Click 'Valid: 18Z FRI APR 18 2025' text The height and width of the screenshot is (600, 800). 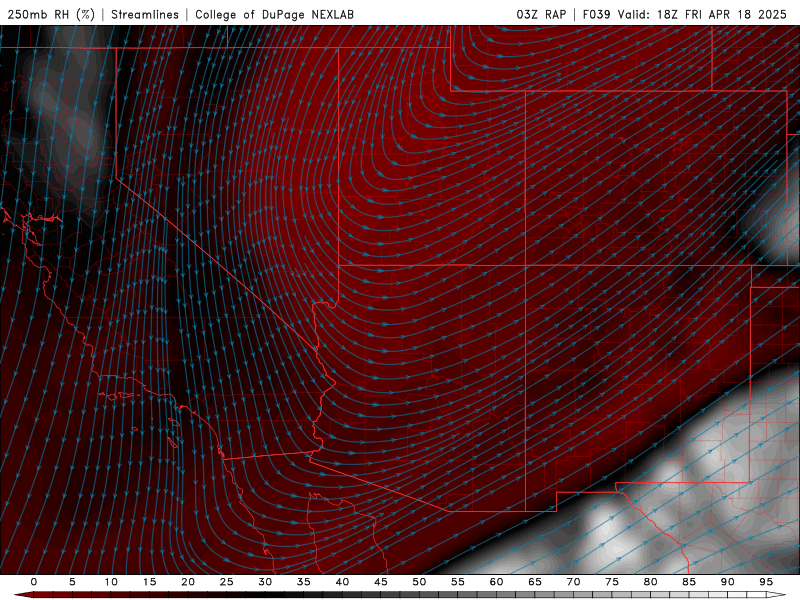click(x=702, y=14)
